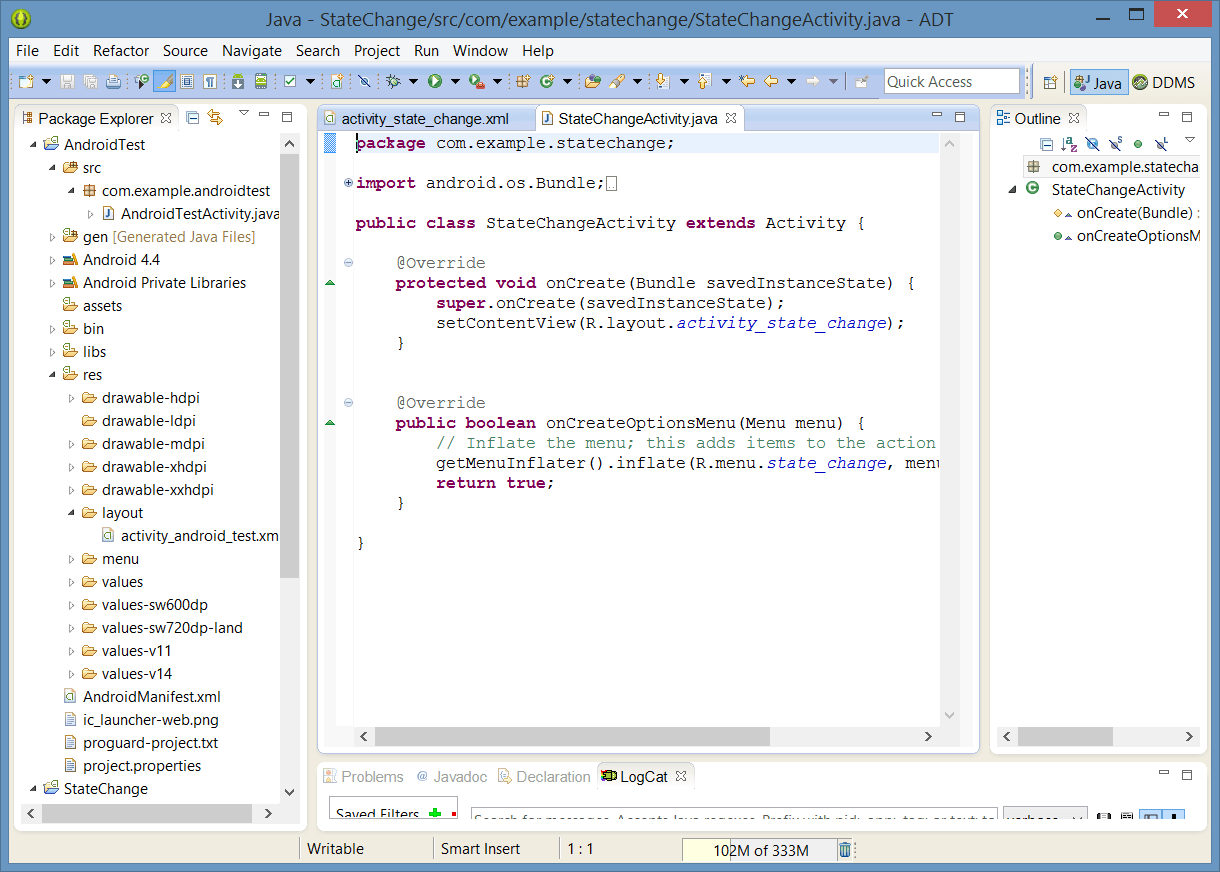Click the Debug bug icon
Screen dimensions: 1220x872
point(393,82)
